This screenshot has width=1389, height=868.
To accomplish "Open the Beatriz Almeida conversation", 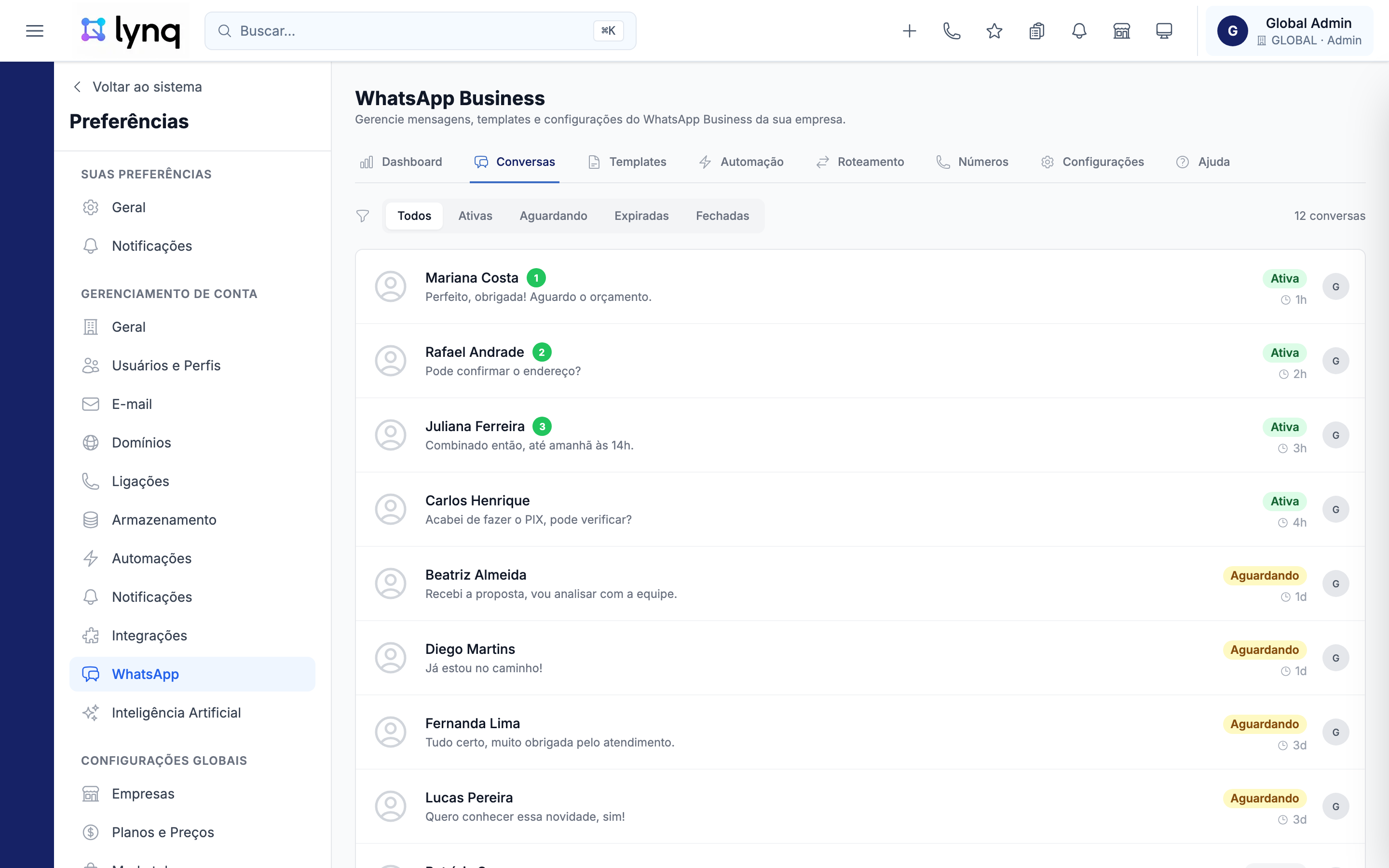I will point(860,583).
